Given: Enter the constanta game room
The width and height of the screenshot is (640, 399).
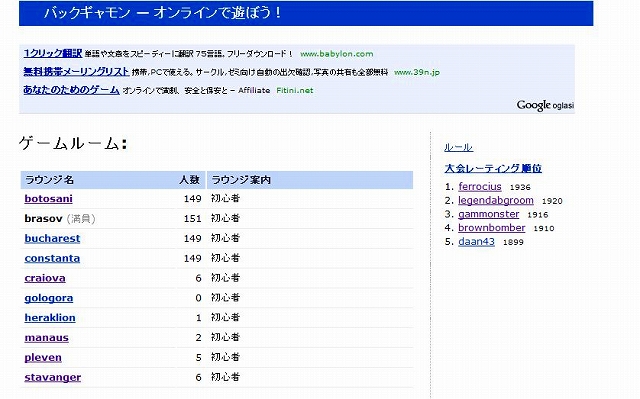Looking at the screenshot, I should [52, 258].
